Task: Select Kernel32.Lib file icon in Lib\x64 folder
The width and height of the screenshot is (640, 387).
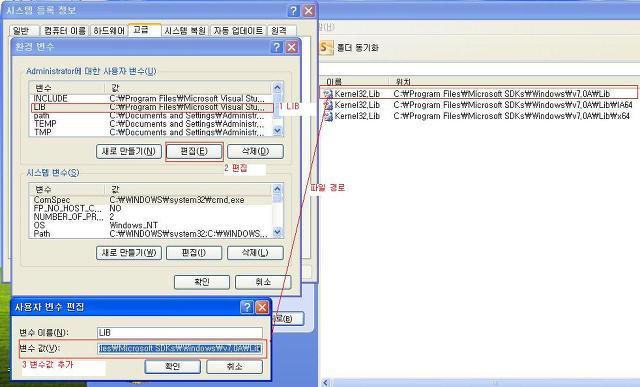Action: pyautogui.click(x=328, y=116)
